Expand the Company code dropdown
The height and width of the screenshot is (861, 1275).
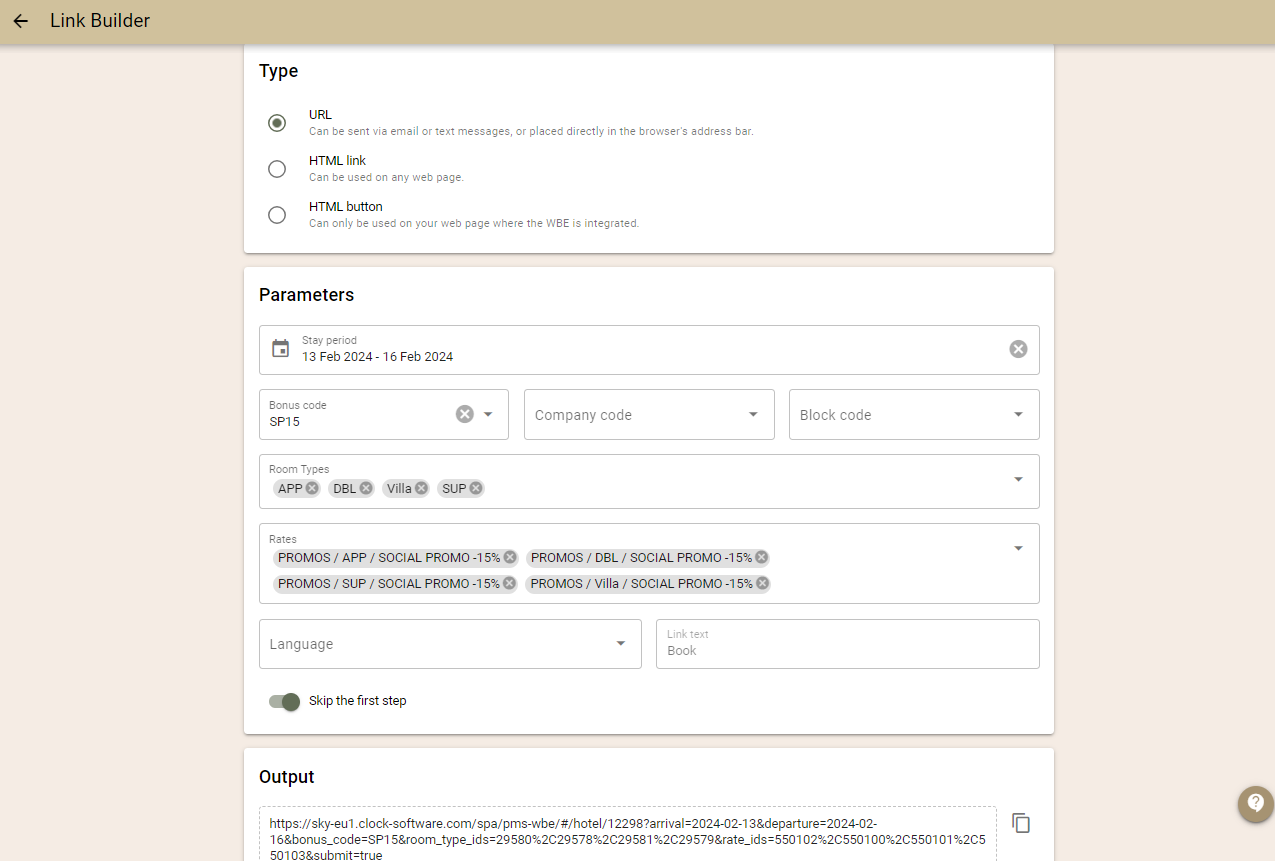(x=753, y=415)
